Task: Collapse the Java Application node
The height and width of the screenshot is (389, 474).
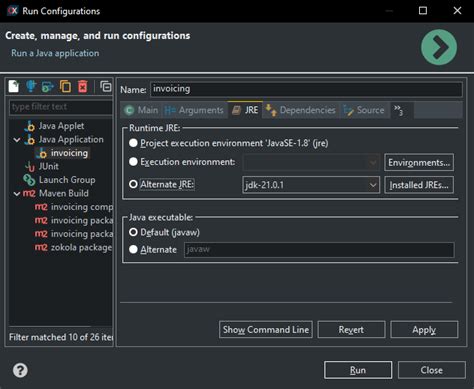Action: coord(17,140)
